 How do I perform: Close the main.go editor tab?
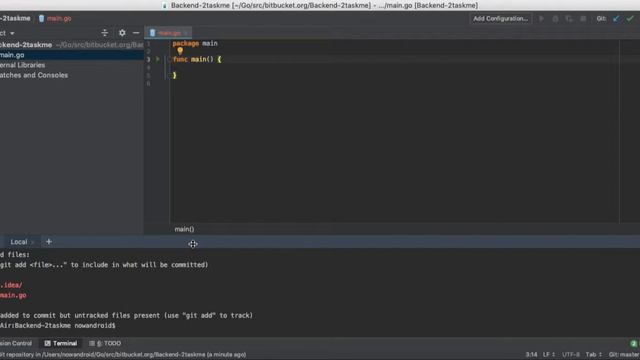pos(186,33)
